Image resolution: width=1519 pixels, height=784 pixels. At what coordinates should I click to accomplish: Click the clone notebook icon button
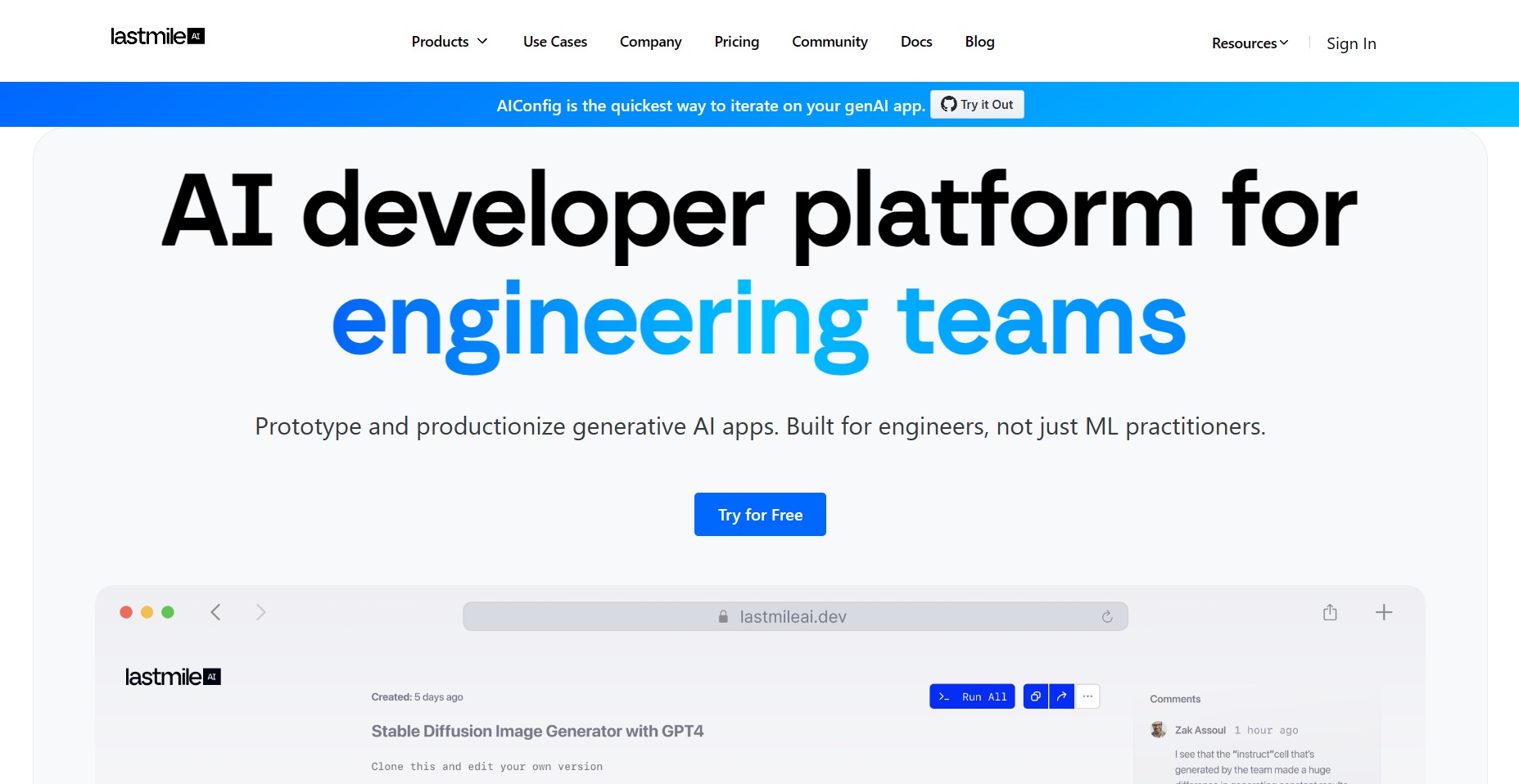click(x=1036, y=696)
